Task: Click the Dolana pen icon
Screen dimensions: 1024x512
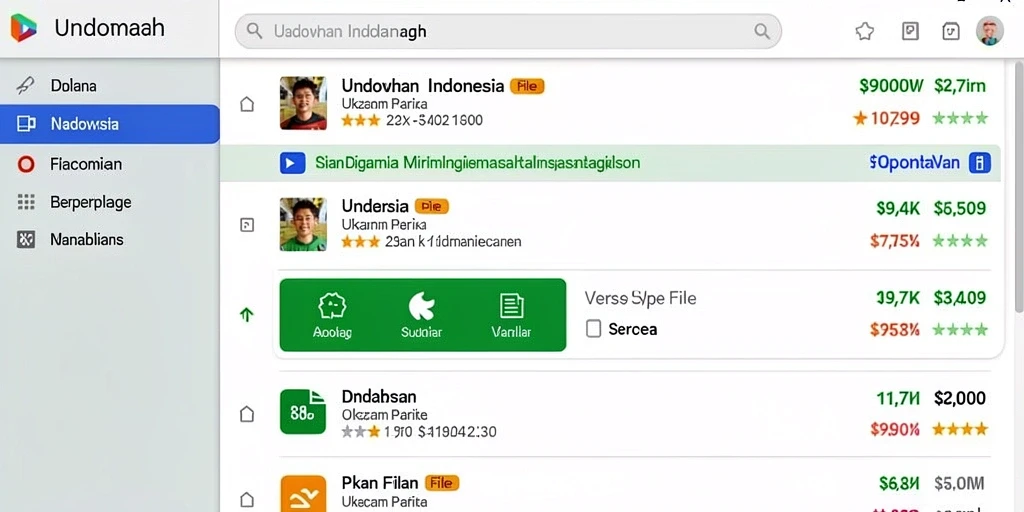Action: (25, 86)
